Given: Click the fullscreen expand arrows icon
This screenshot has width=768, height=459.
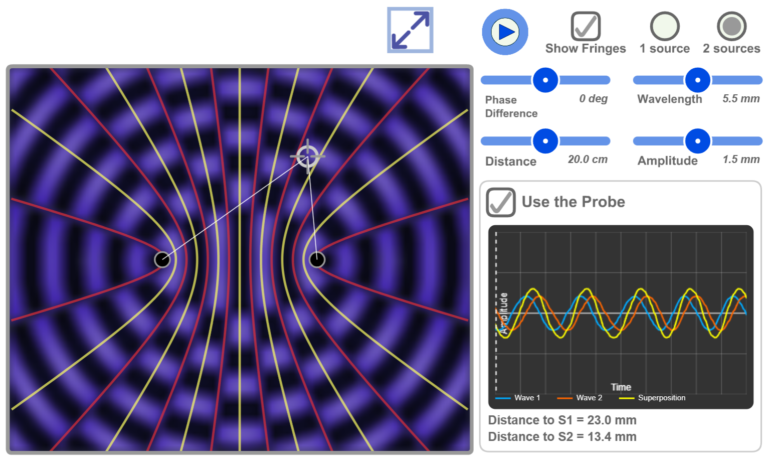Looking at the screenshot, I should click(410, 30).
